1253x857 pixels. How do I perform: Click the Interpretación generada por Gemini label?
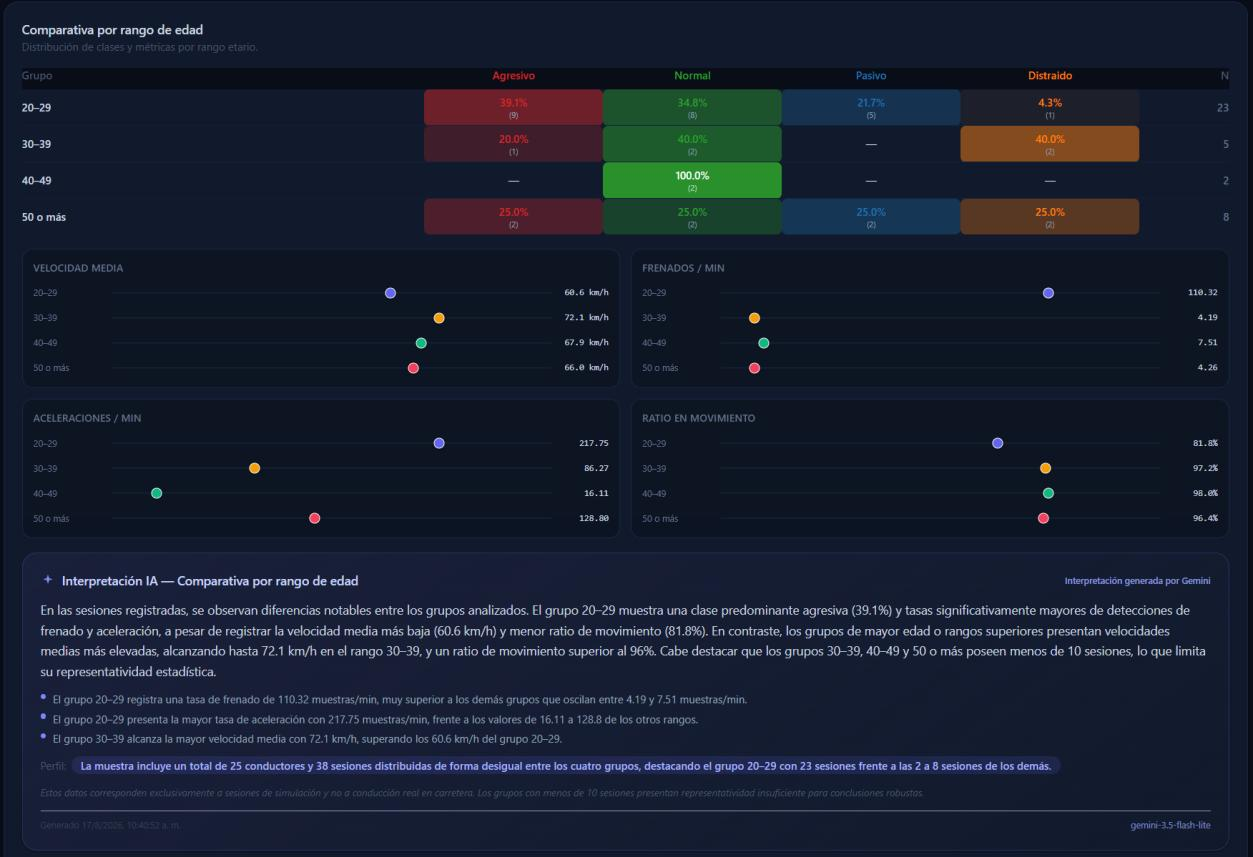pyautogui.click(x=1137, y=580)
